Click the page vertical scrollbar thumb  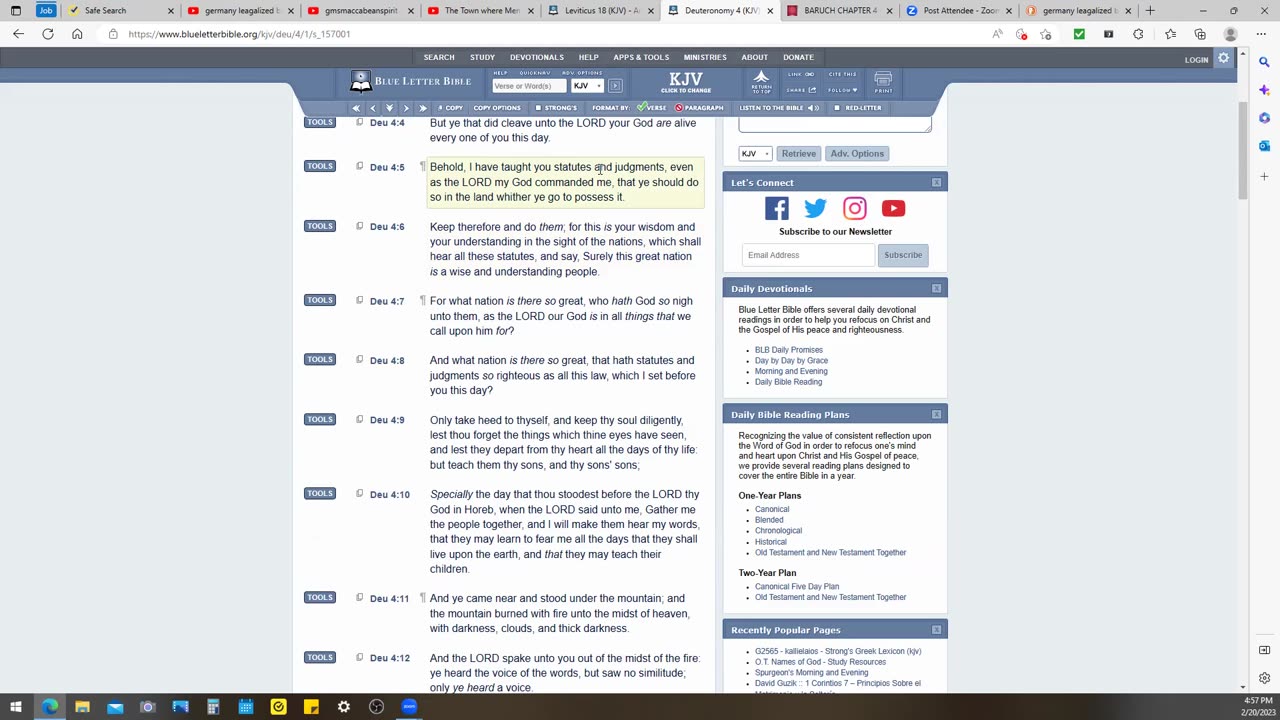(1243, 151)
